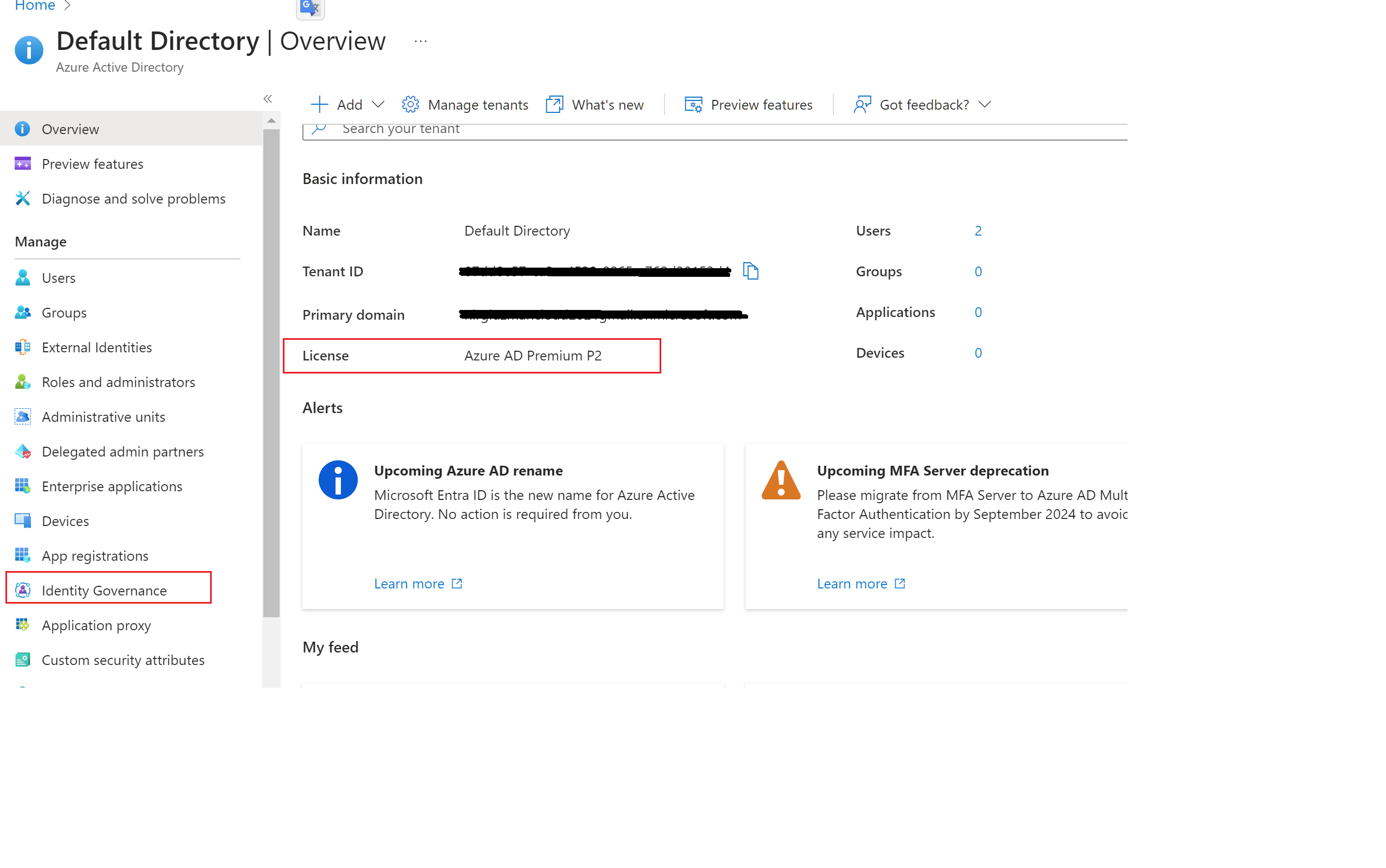The height and width of the screenshot is (868, 1386).
Task: Click the directory info icon beside title
Action: 29,50
